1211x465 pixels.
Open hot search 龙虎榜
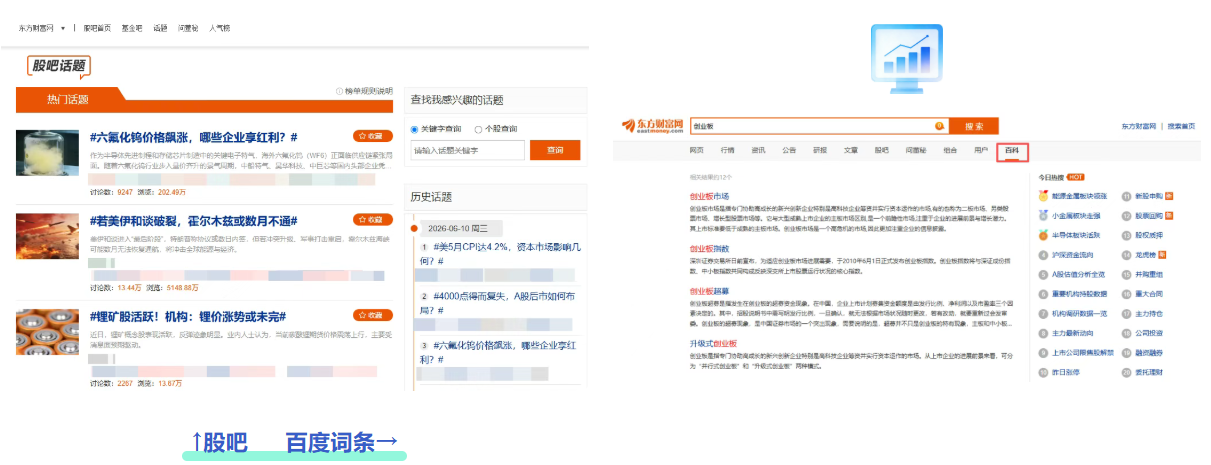pyautogui.click(x=1144, y=255)
